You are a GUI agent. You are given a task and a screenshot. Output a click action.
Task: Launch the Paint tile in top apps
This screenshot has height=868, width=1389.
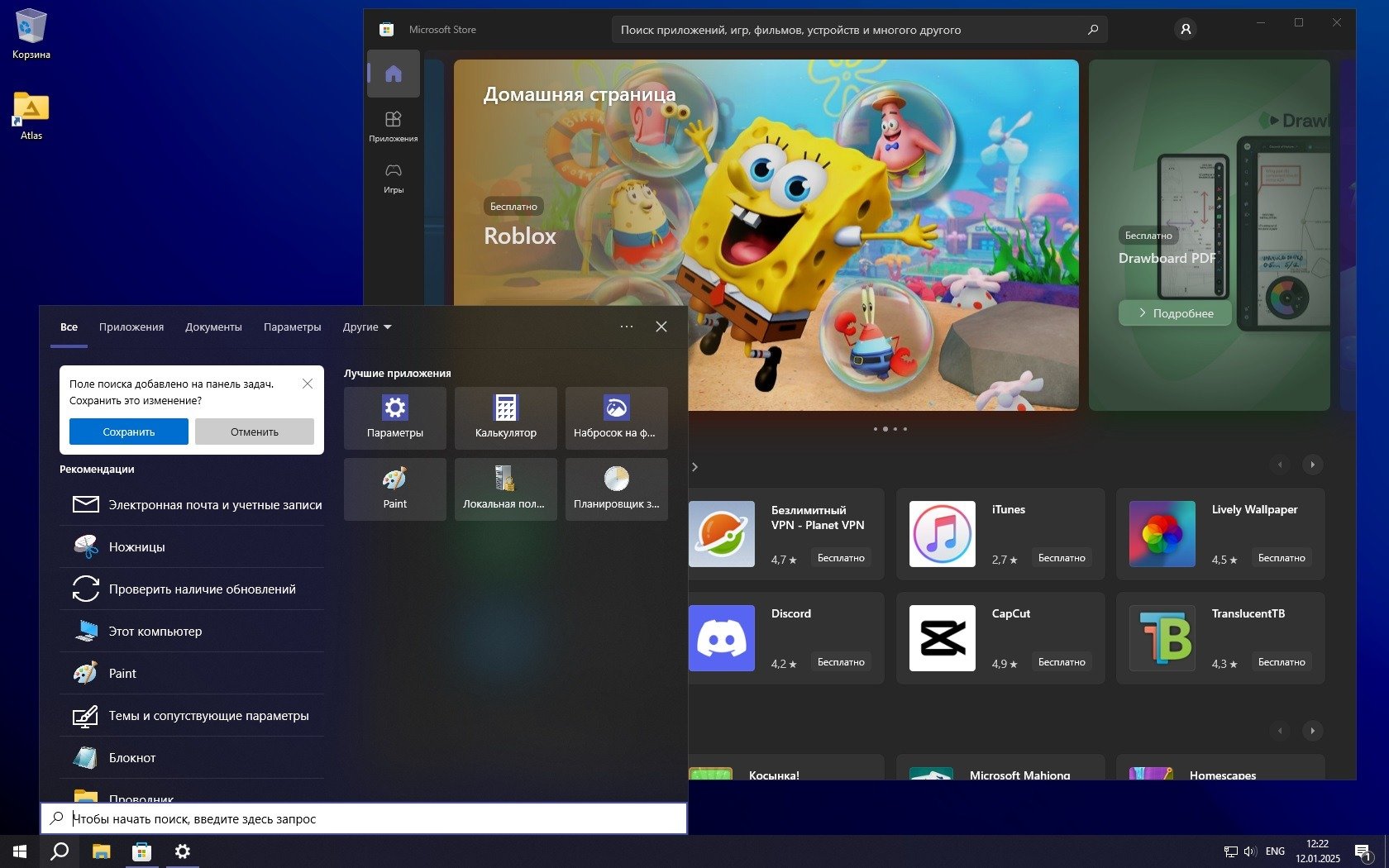coord(395,489)
